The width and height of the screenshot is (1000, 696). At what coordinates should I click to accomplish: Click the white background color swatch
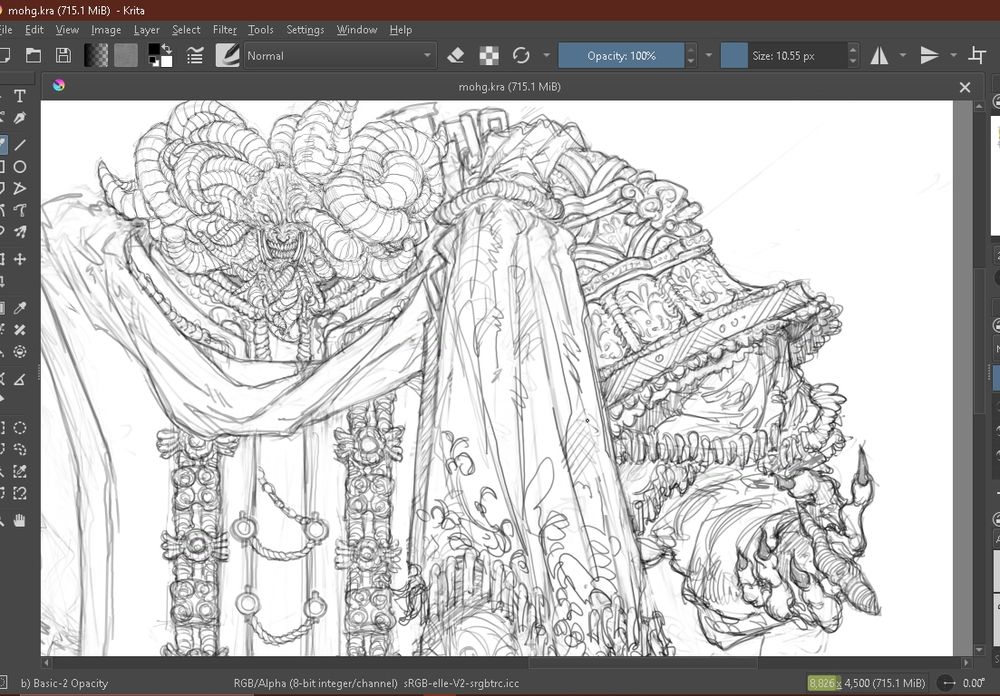(x=166, y=62)
